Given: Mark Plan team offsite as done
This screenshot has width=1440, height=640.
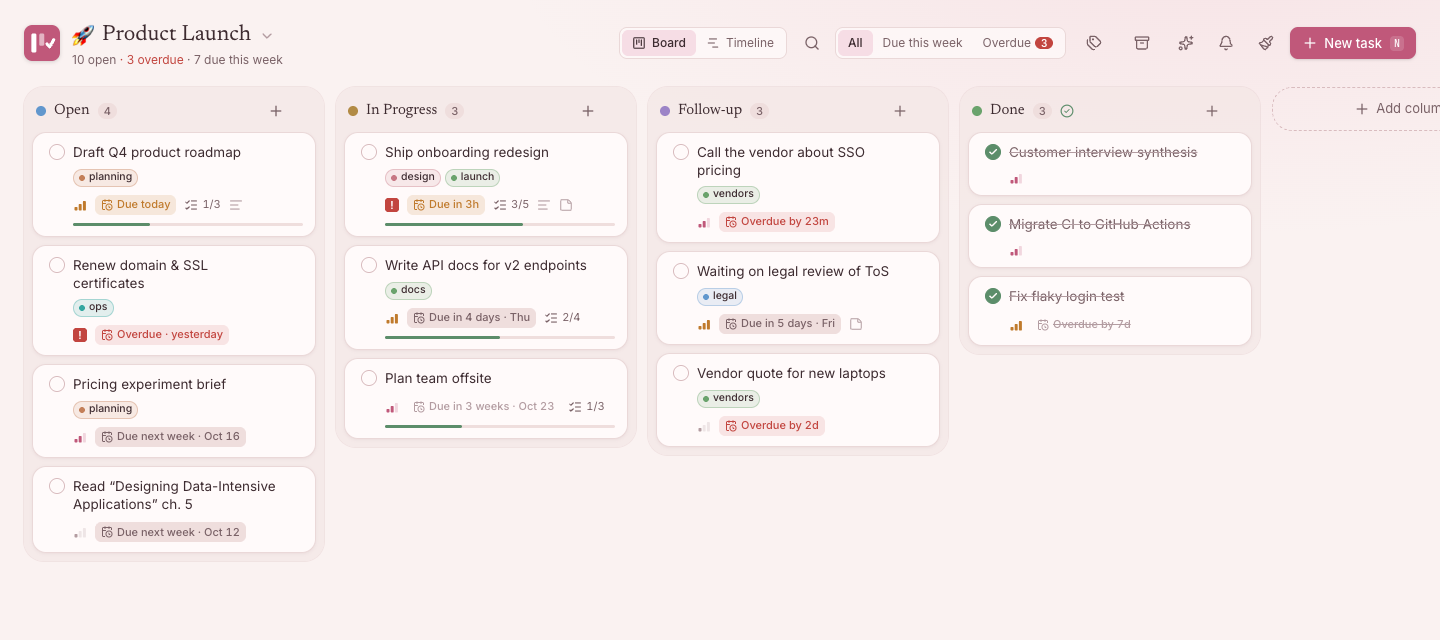Looking at the screenshot, I should click(369, 378).
